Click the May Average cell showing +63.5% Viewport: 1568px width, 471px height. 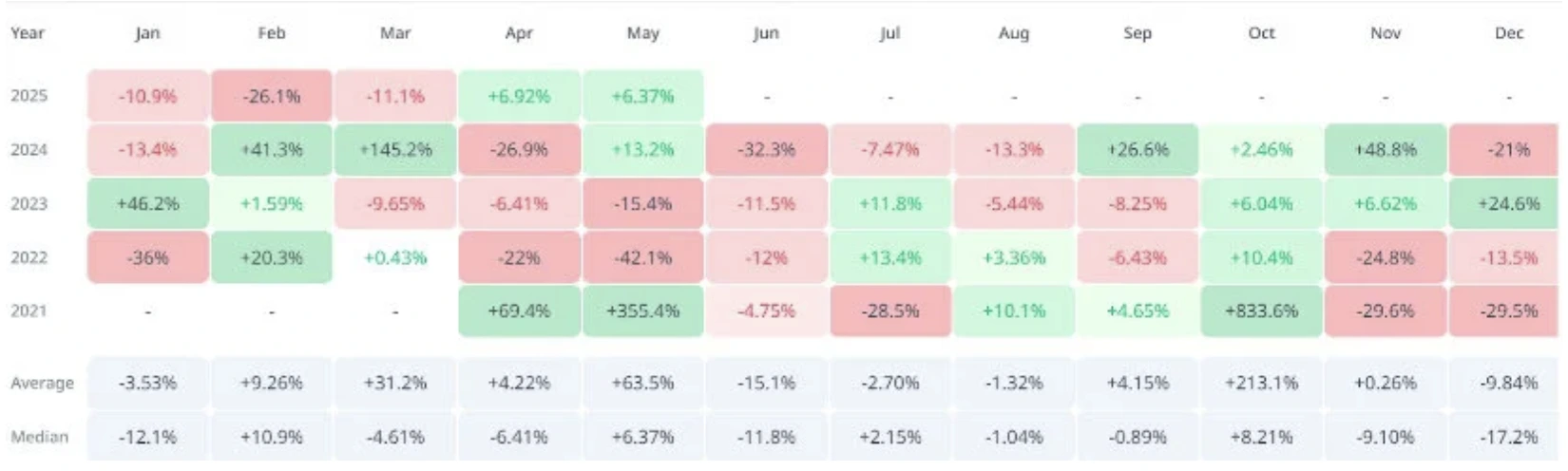tap(643, 384)
